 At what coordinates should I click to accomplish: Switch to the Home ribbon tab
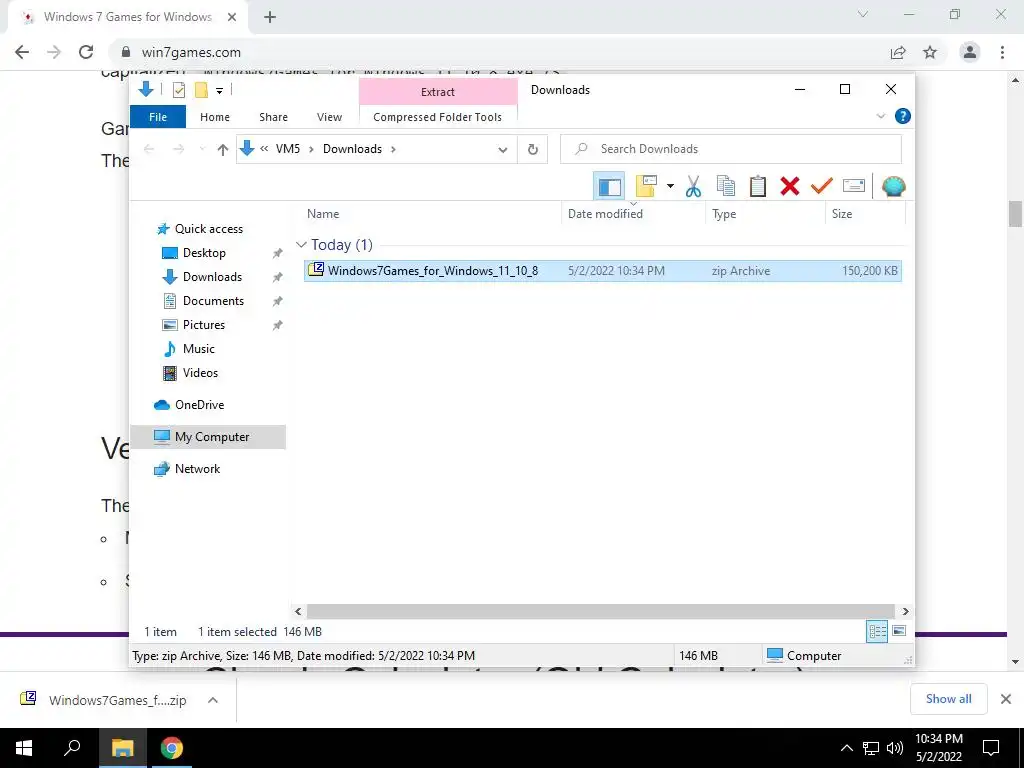pyautogui.click(x=215, y=117)
